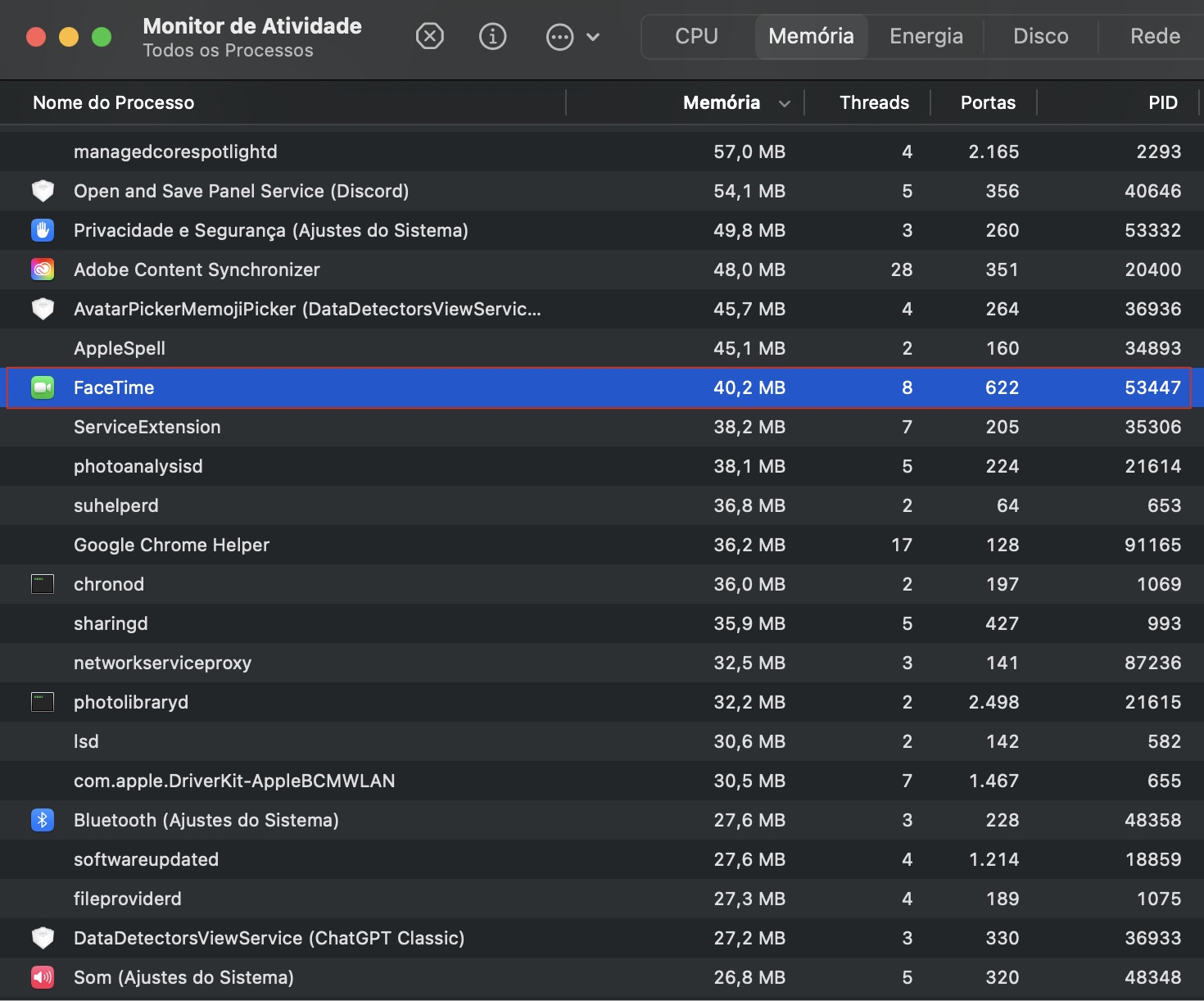Screen dimensions: 1204x1001
Task: Select Som (Ajustes do Sistema) process name
Action: coord(183,977)
